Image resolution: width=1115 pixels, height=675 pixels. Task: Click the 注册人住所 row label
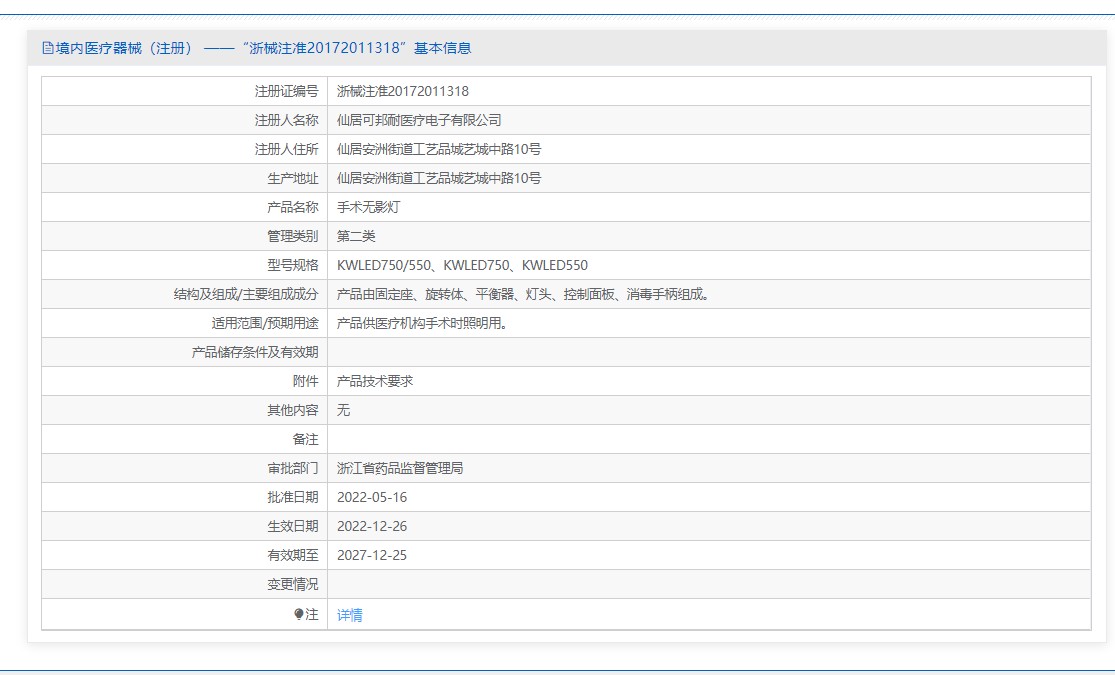pyautogui.click(x=287, y=149)
